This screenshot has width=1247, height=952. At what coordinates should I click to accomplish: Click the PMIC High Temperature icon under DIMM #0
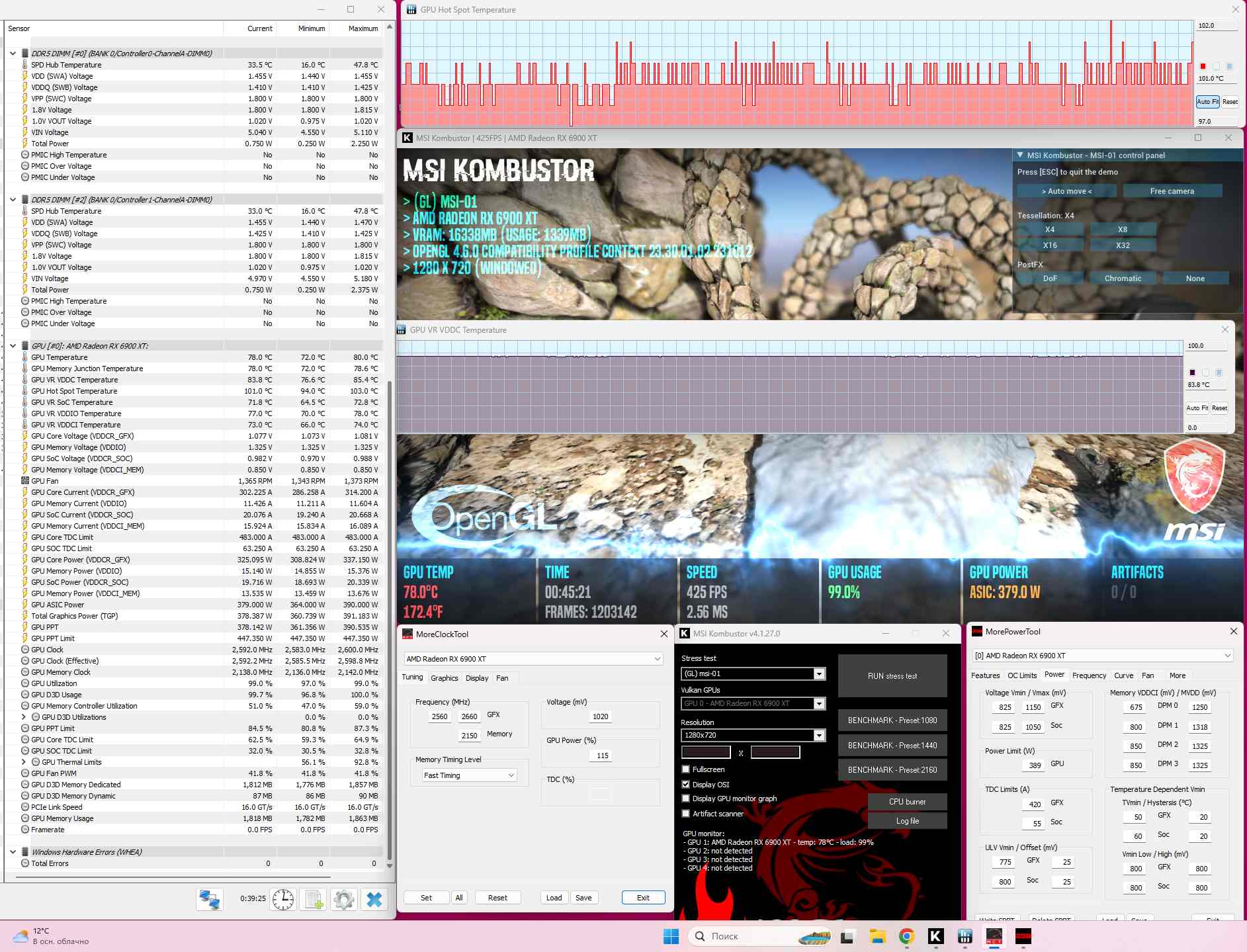[25, 155]
